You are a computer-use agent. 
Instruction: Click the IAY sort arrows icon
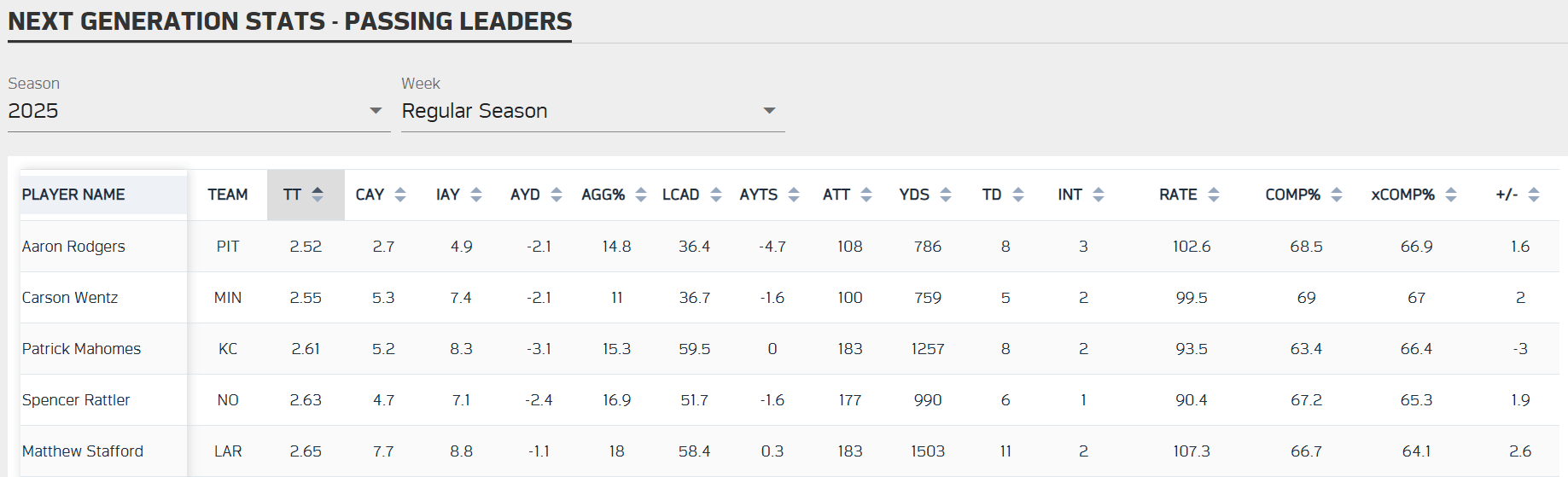476,195
